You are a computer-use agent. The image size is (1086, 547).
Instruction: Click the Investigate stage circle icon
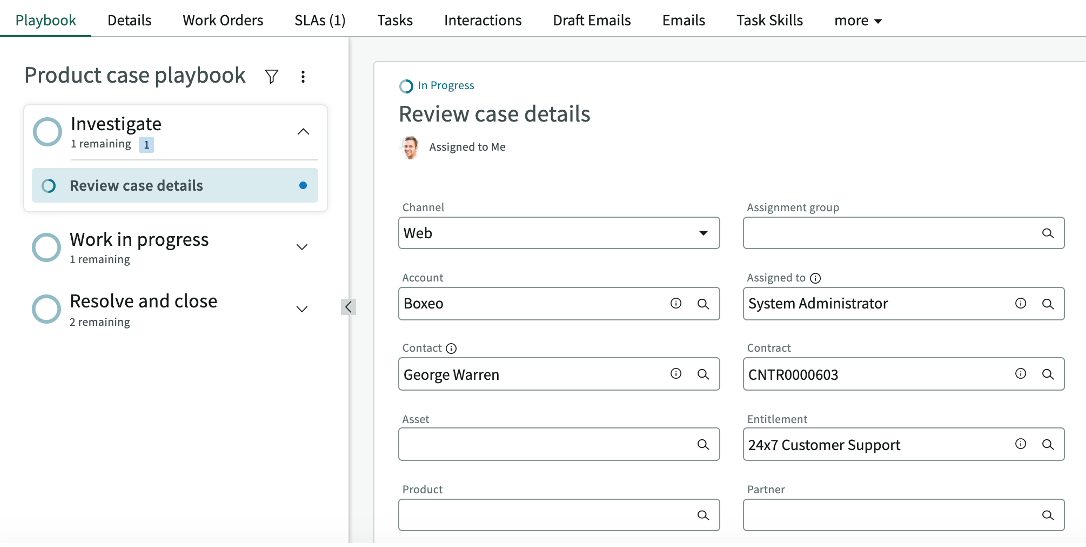[48, 132]
